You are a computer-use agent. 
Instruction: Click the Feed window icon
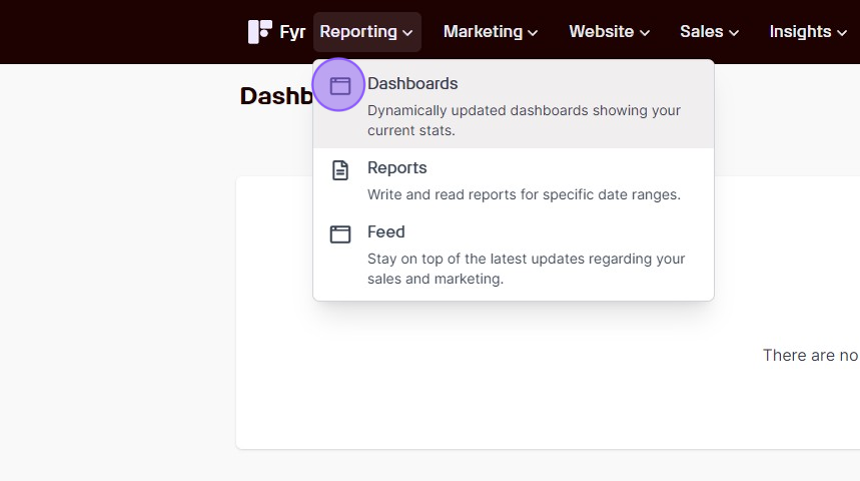[340, 234]
